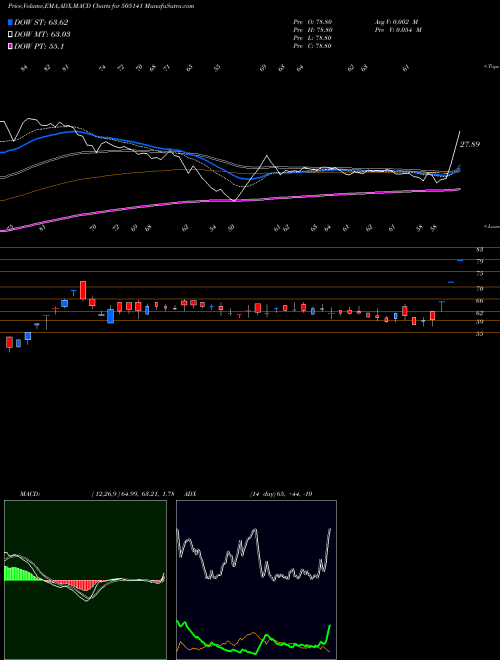Click the 'Pre L: 78.80' value
Viewport: 500px width, 660px height.
point(313,38)
